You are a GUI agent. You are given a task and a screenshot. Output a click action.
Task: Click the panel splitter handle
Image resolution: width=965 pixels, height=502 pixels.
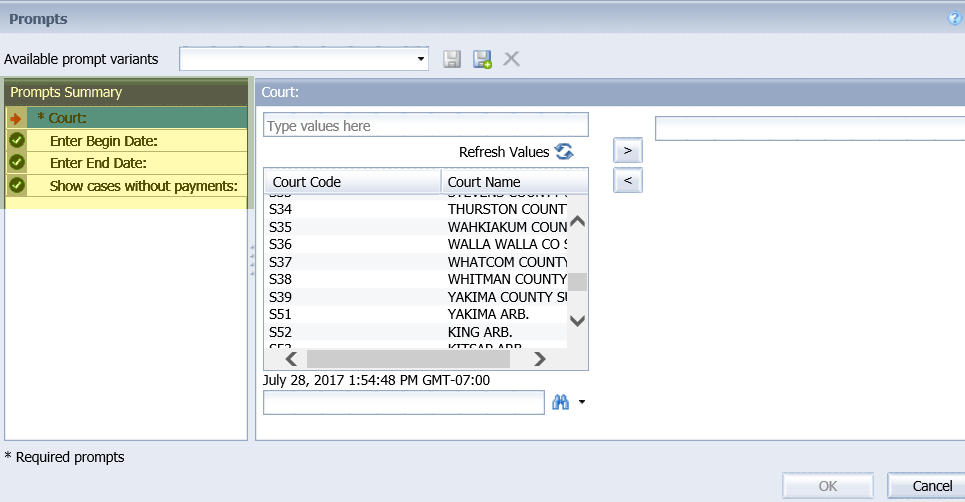252,261
